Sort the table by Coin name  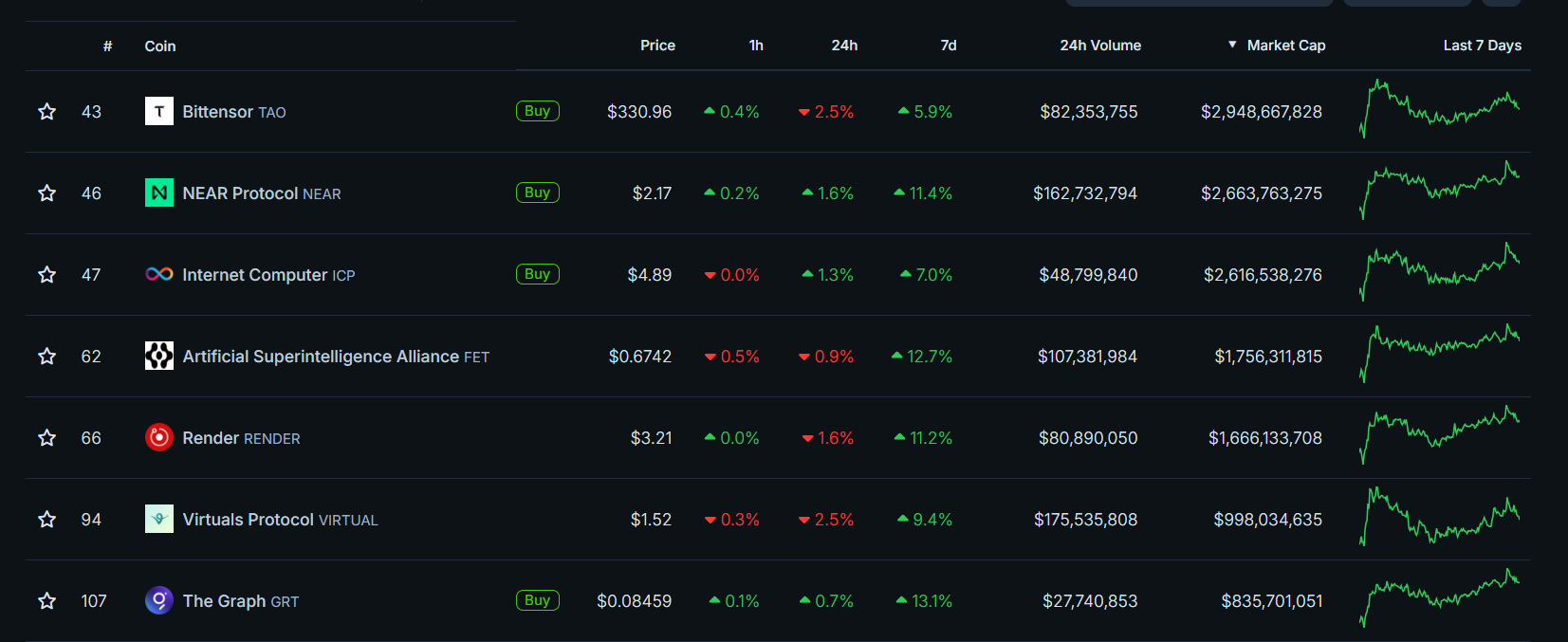tap(160, 46)
